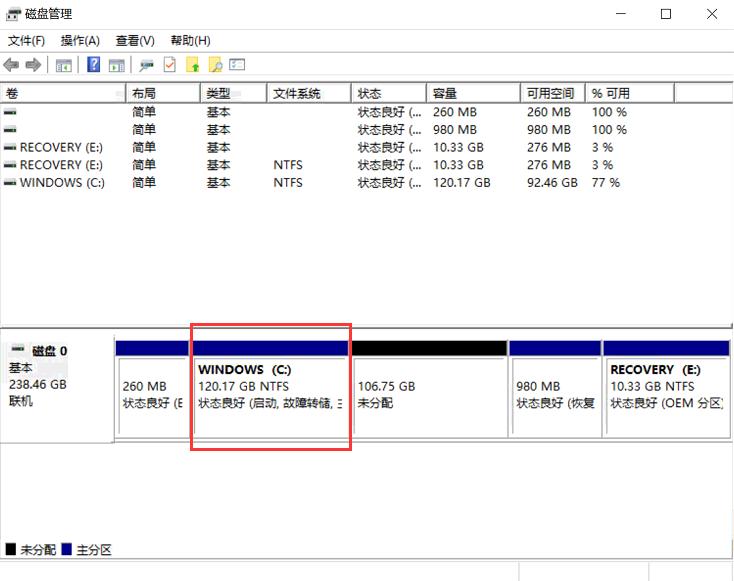Sort by the 文件系统 column header

309,93
